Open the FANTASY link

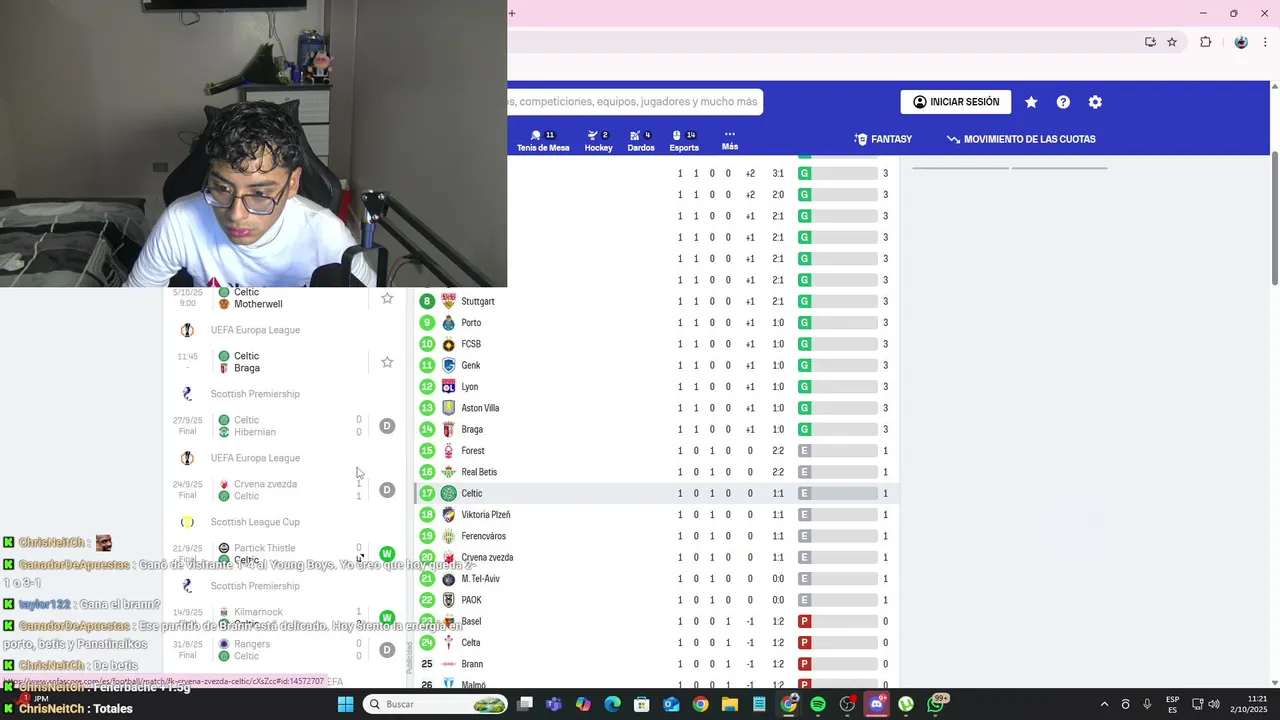coord(883,139)
